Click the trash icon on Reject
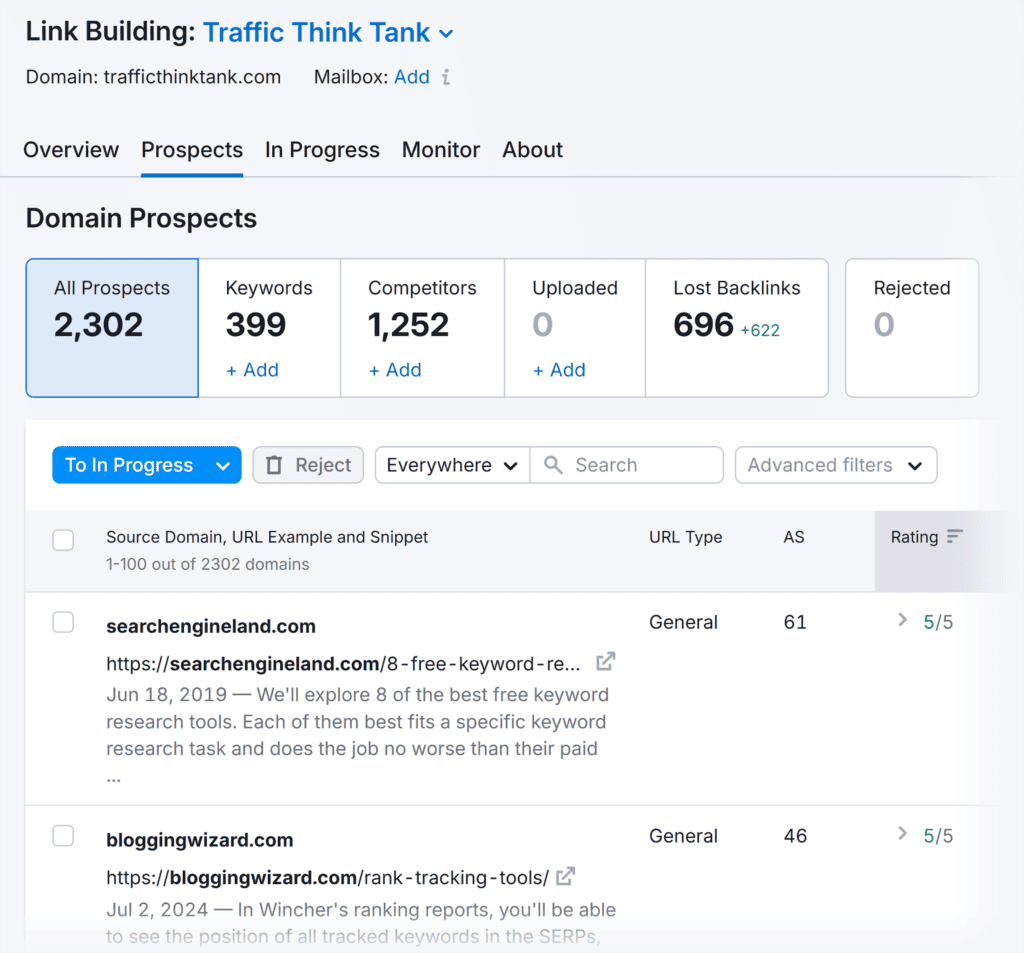Image resolution: width=1024 pixels, height=953 pixels. pos(273,465)
